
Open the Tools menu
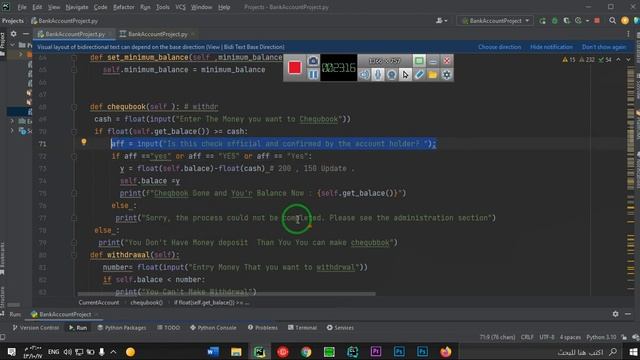click(x=163, y=7)
